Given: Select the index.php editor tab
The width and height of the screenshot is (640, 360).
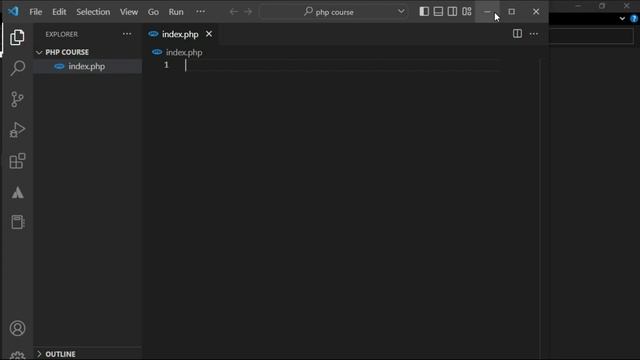Looking at the screenshot, I should point(180,34).
